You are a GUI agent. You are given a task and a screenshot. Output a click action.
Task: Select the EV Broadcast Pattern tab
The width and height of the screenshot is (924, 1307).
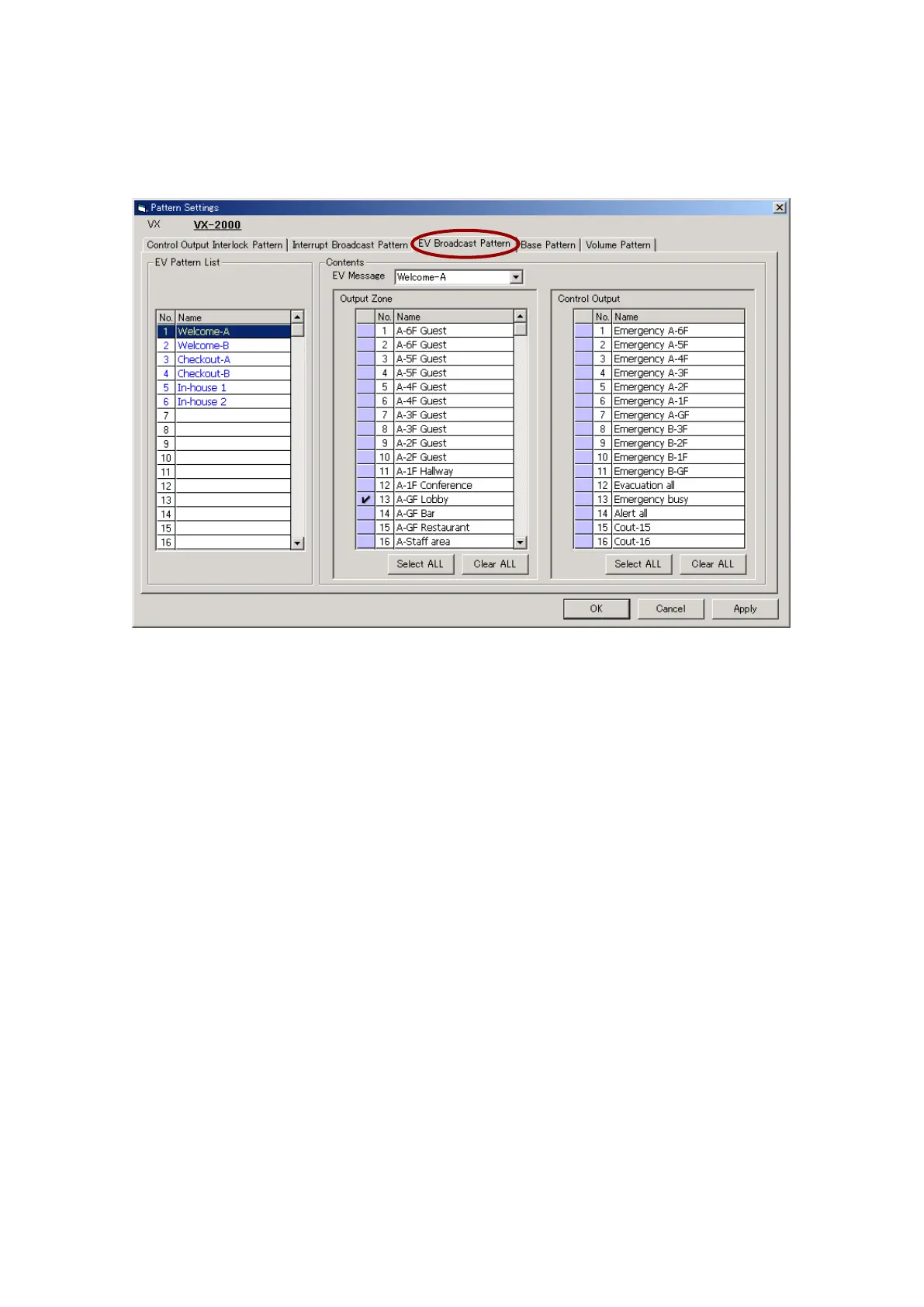[x=464, y=244]
